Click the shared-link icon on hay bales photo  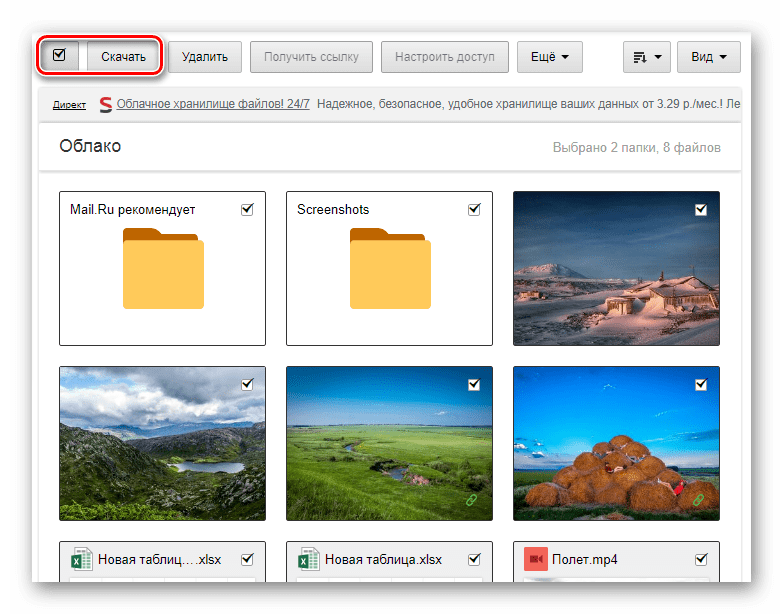coord(699,500)
